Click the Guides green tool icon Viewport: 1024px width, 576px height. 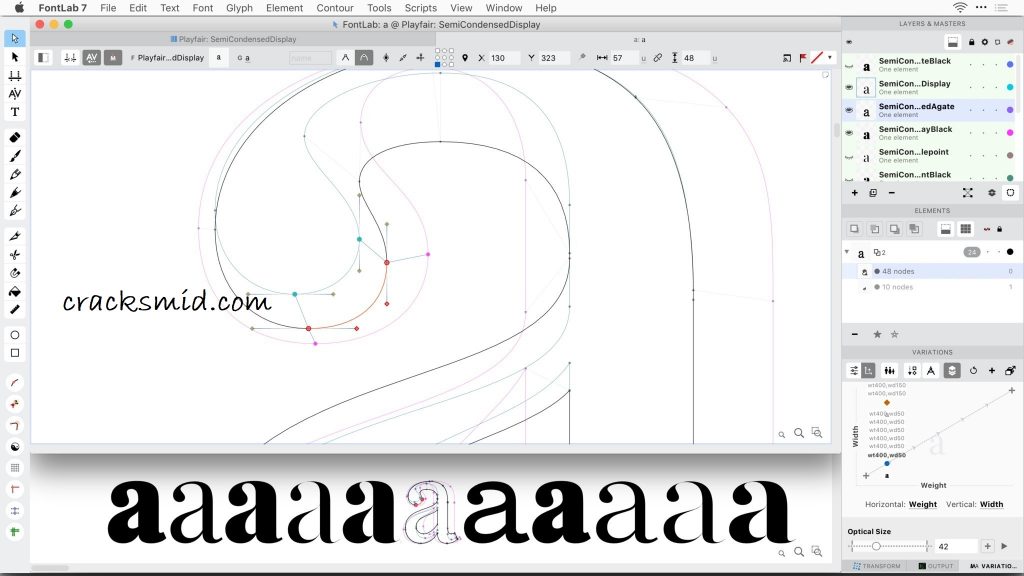15,532
